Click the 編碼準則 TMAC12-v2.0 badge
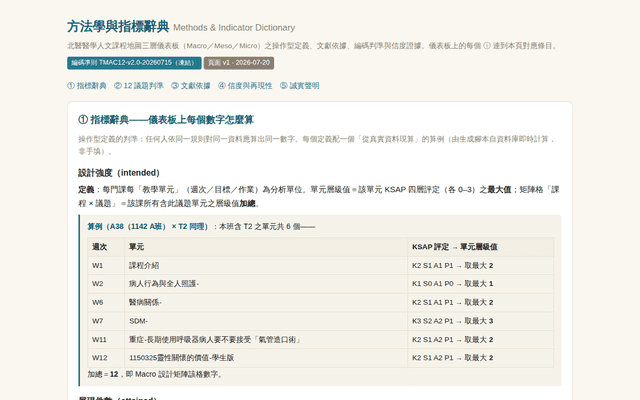Screen dimensions: 640x400 (134, 63)
